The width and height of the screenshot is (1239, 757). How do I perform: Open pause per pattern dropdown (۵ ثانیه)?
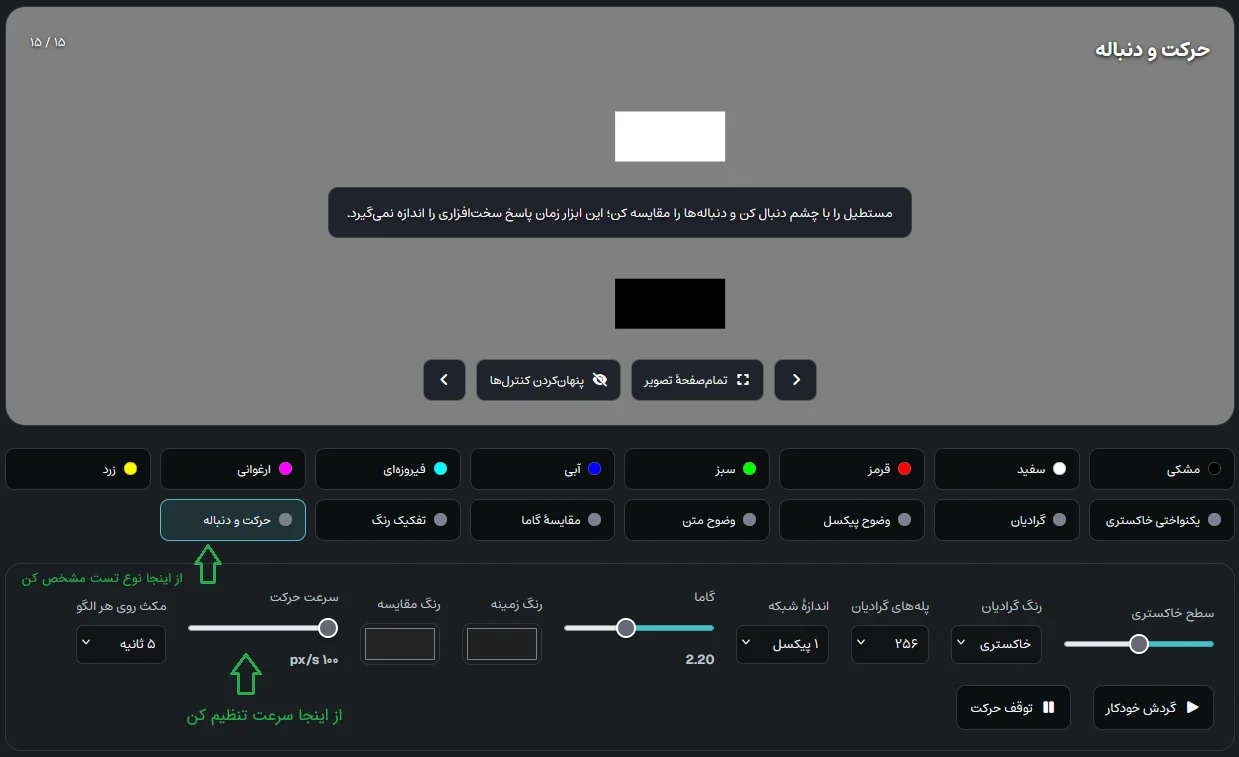(x=121, y=644)
